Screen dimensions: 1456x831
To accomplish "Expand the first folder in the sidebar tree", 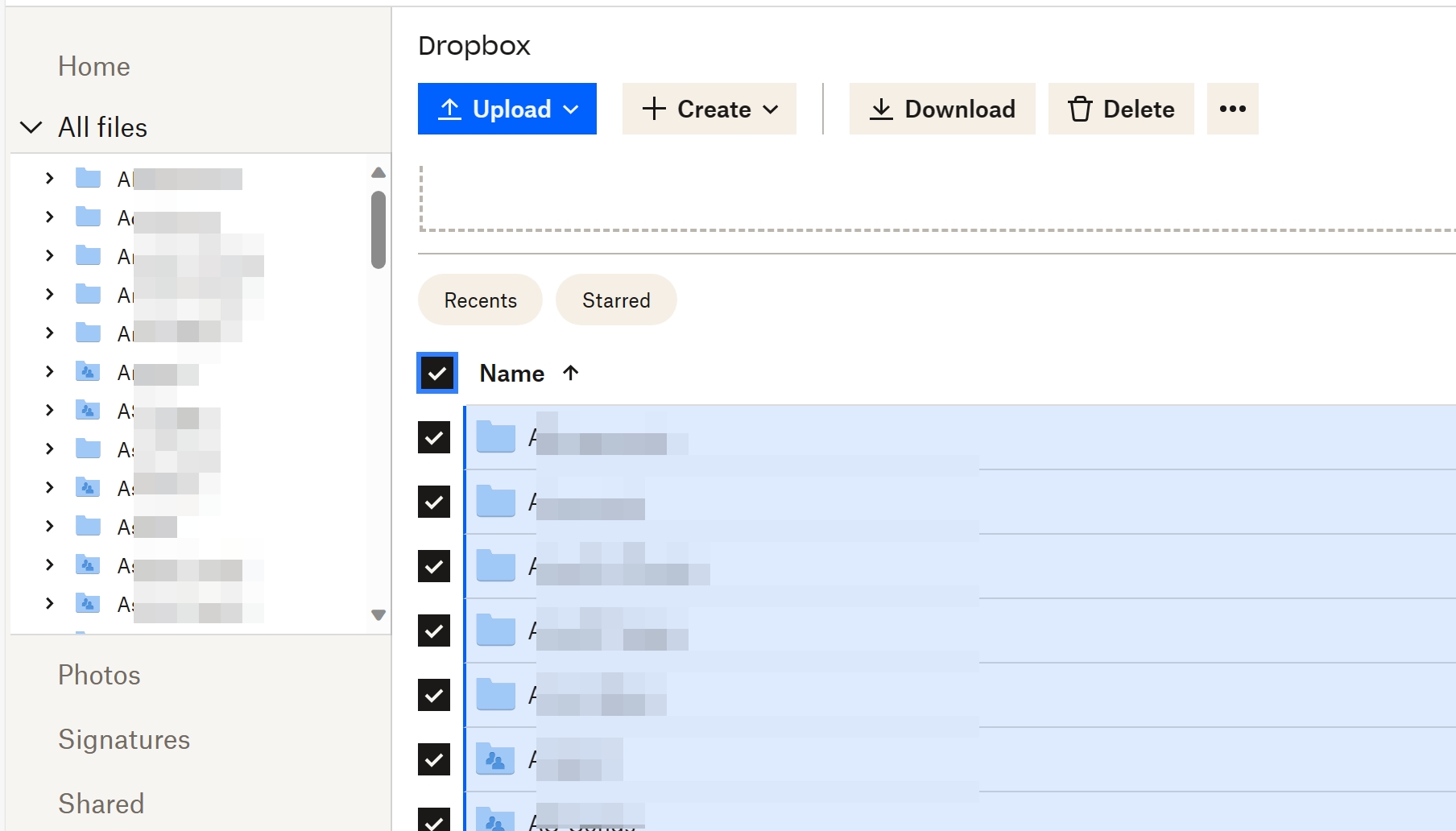I will pyautogui.click(x=48, y=178).
